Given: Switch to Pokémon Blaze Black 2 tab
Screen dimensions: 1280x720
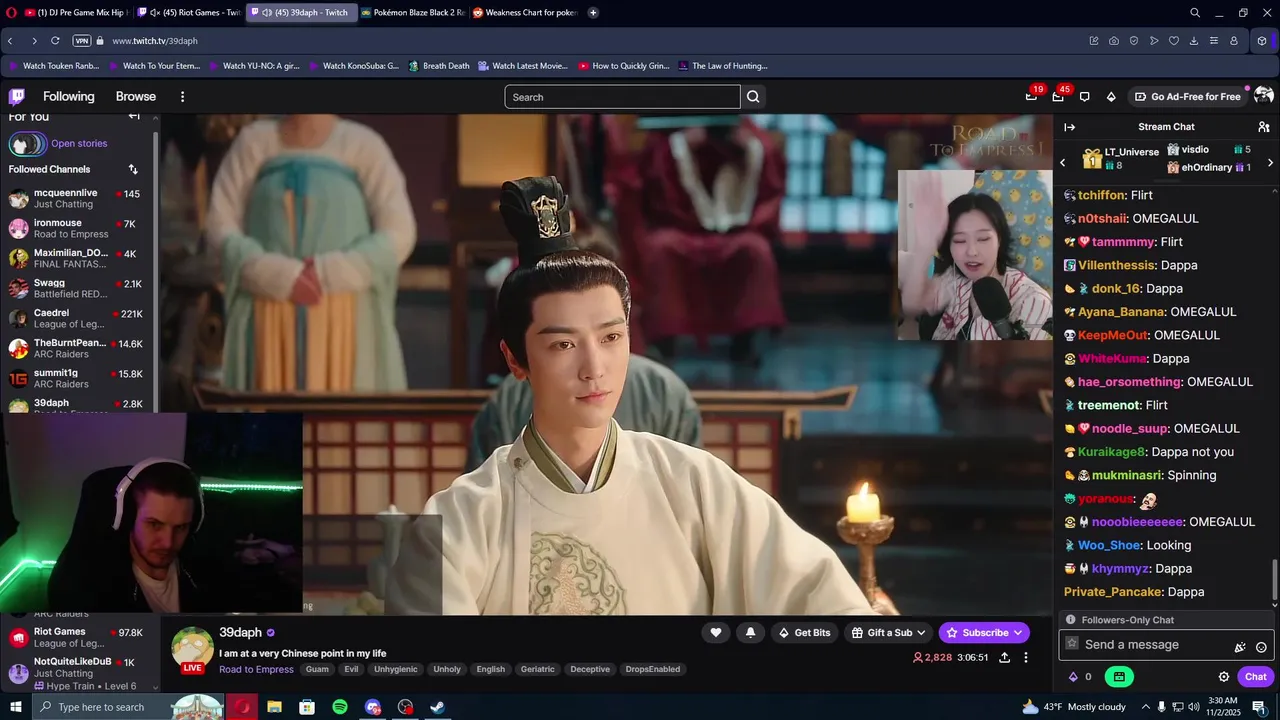Looking at the screenshot, I should 412,13.
